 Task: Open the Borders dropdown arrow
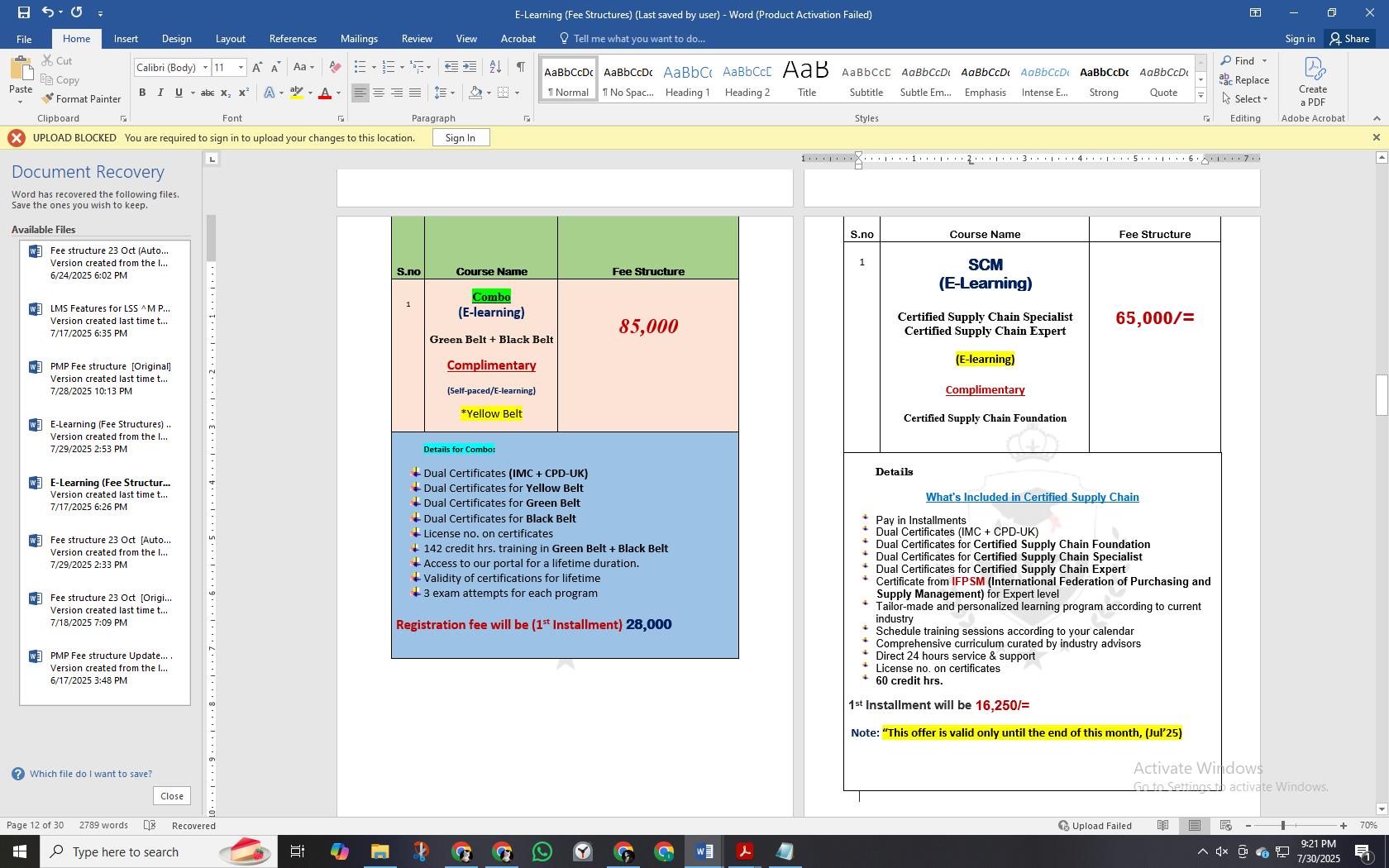(x=517, y=93)
